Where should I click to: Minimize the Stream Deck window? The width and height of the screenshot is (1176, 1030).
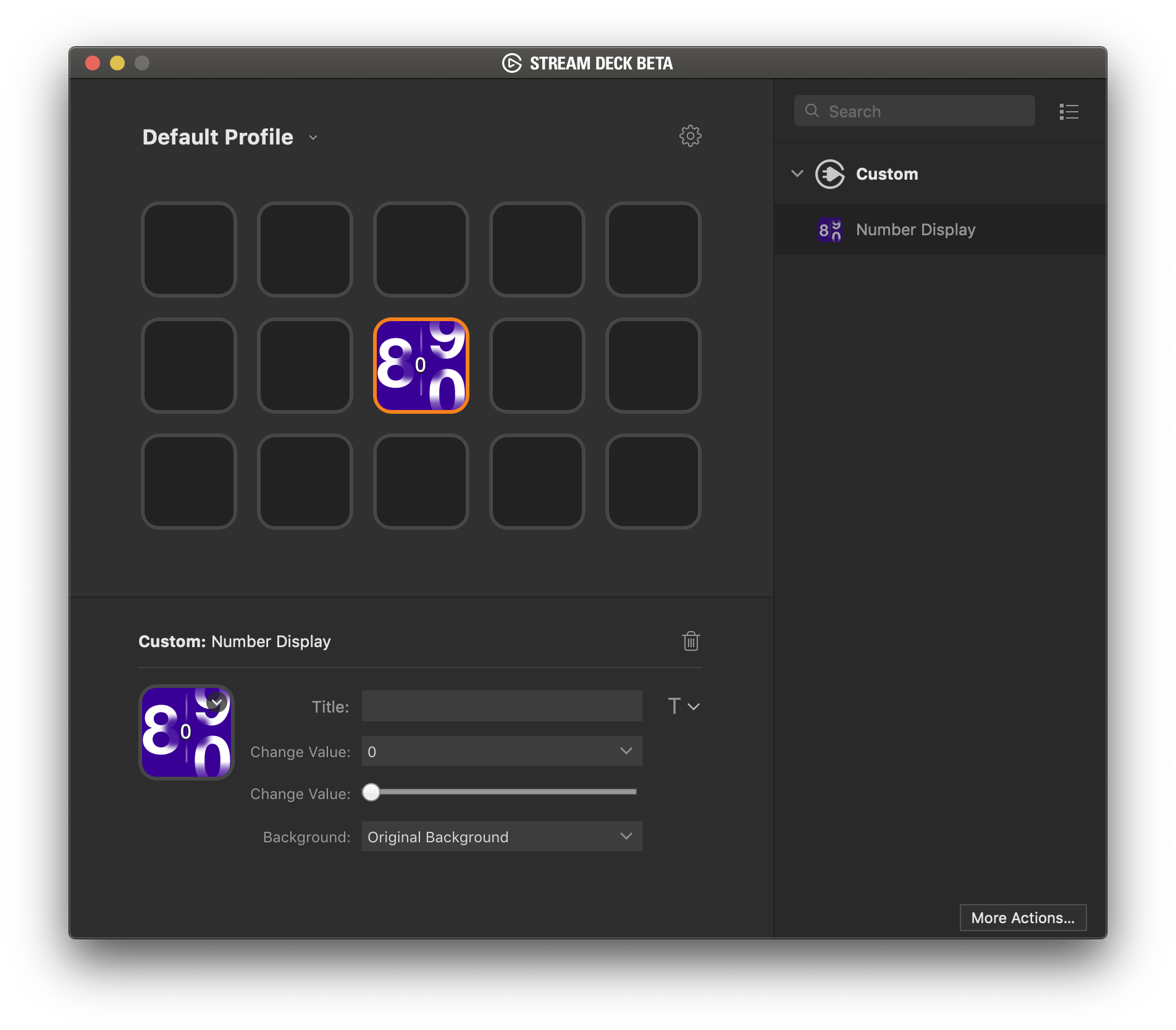point(117,63)
